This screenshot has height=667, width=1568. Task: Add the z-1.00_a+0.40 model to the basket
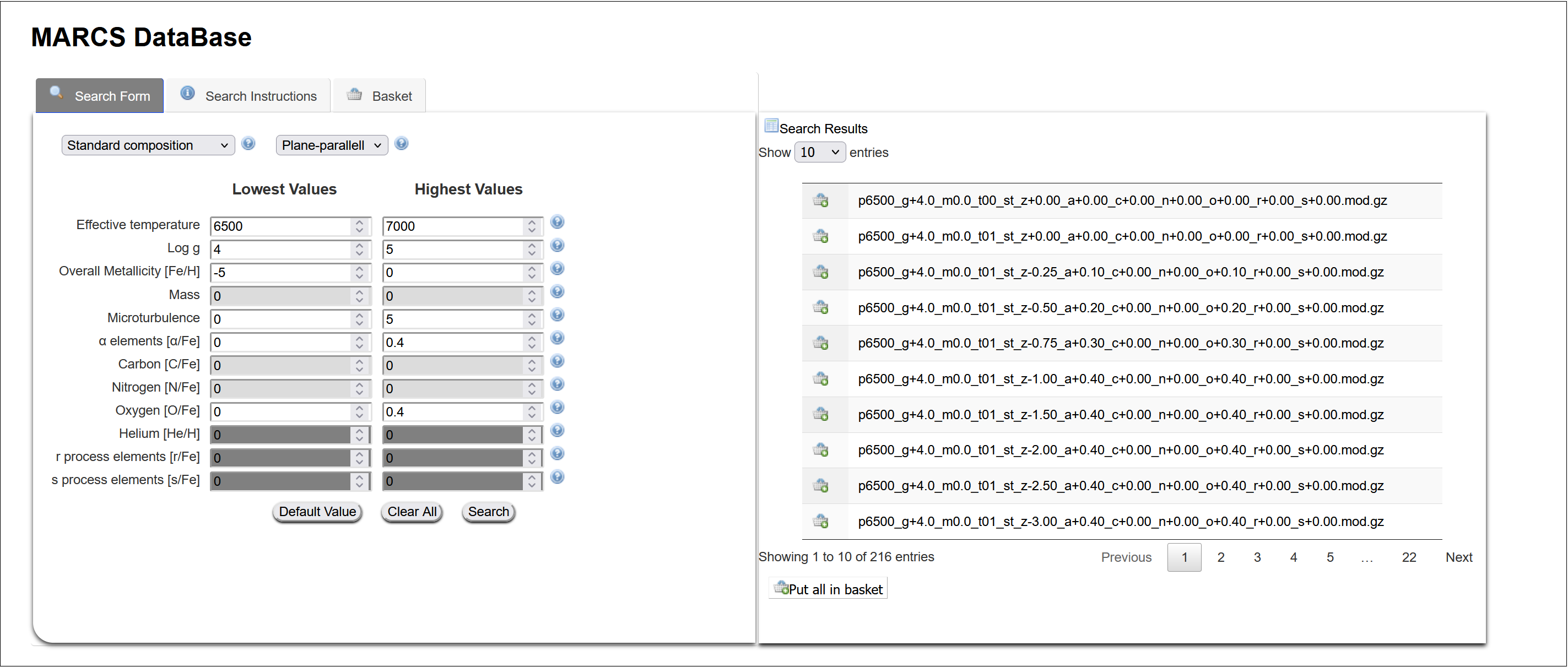[820, 378]
